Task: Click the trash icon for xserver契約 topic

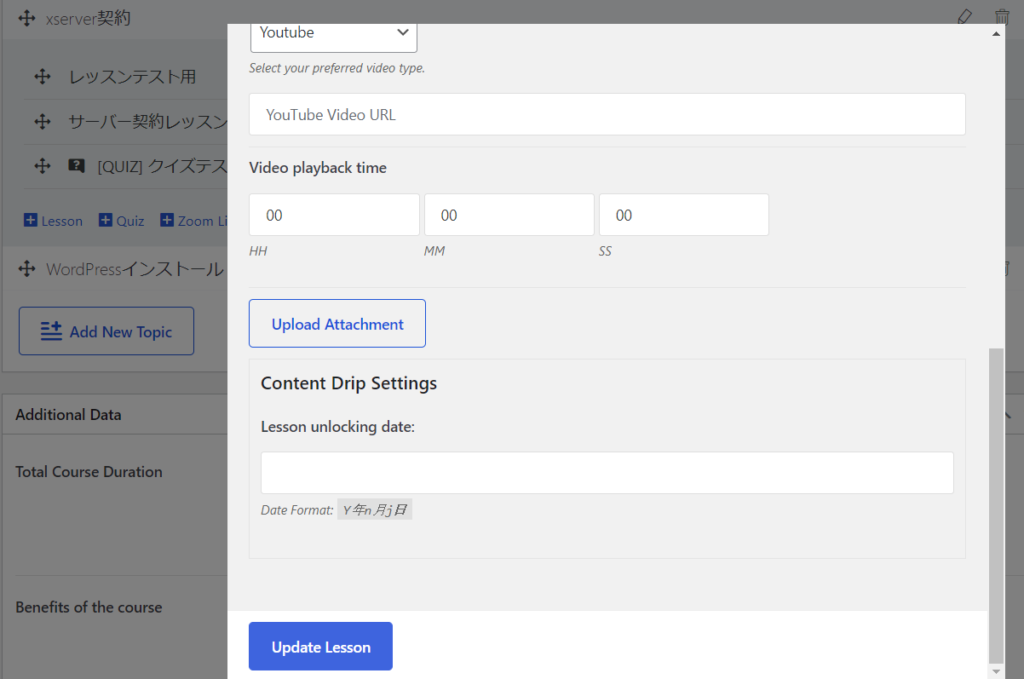Action: (1002, 17)
